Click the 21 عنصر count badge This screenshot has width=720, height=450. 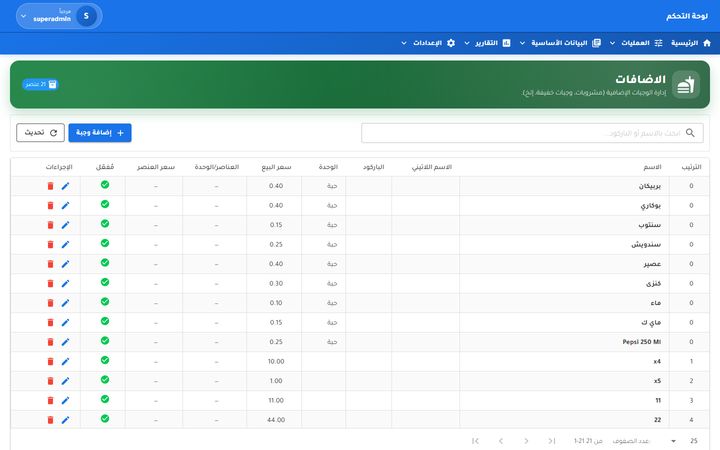click(40, 84)
